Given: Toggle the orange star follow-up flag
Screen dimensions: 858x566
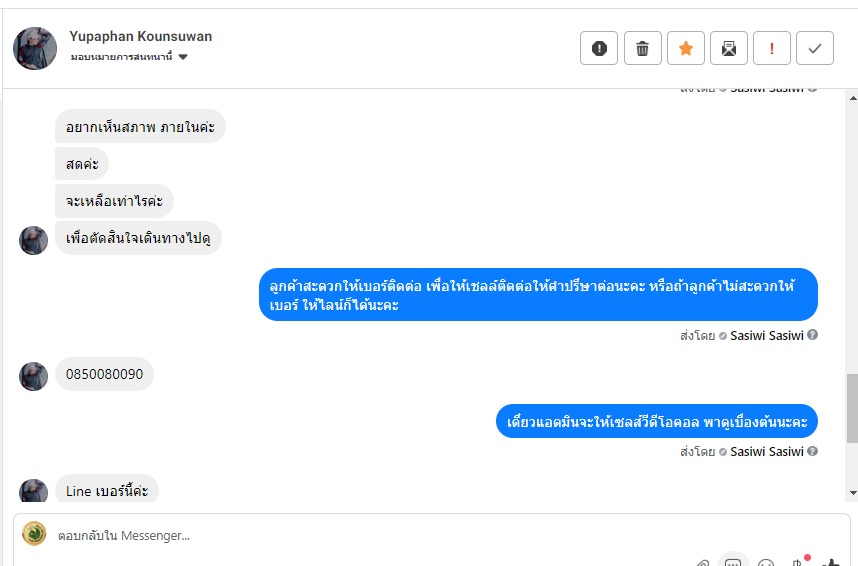Looking at the screenshot, I should (686, 48).
